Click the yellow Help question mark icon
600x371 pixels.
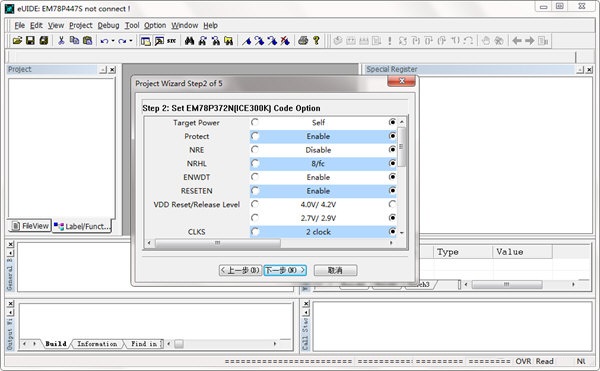point(316,40)
